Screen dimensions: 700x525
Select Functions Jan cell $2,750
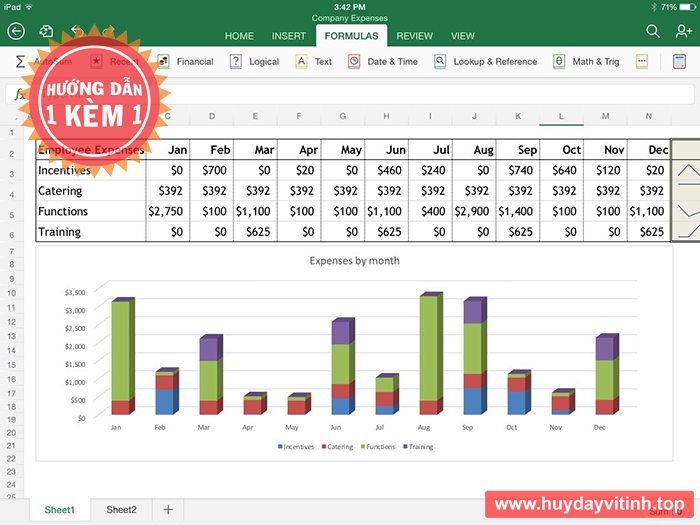coord(168,211)
